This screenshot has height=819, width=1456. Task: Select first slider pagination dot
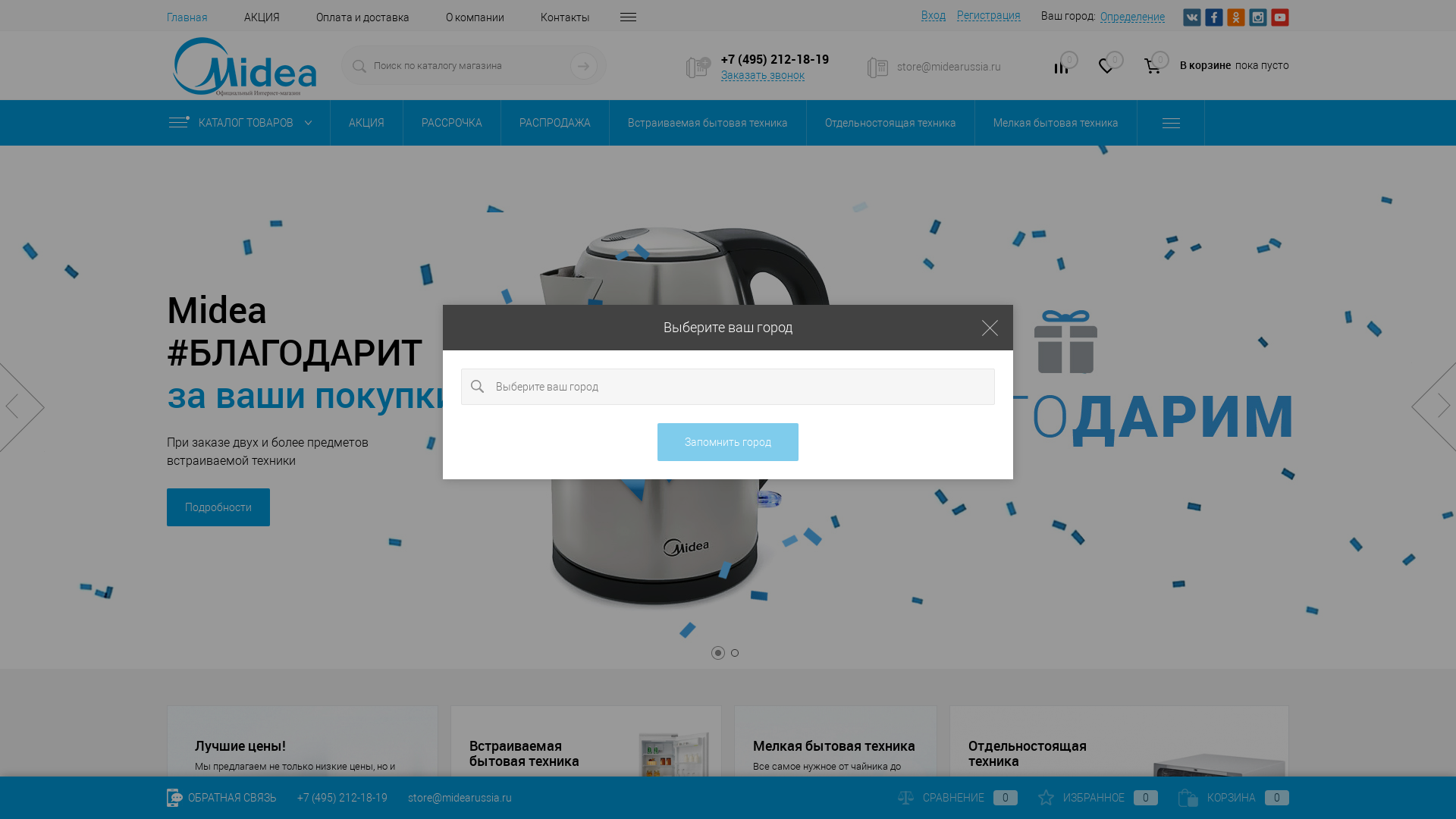click(717, 653)
